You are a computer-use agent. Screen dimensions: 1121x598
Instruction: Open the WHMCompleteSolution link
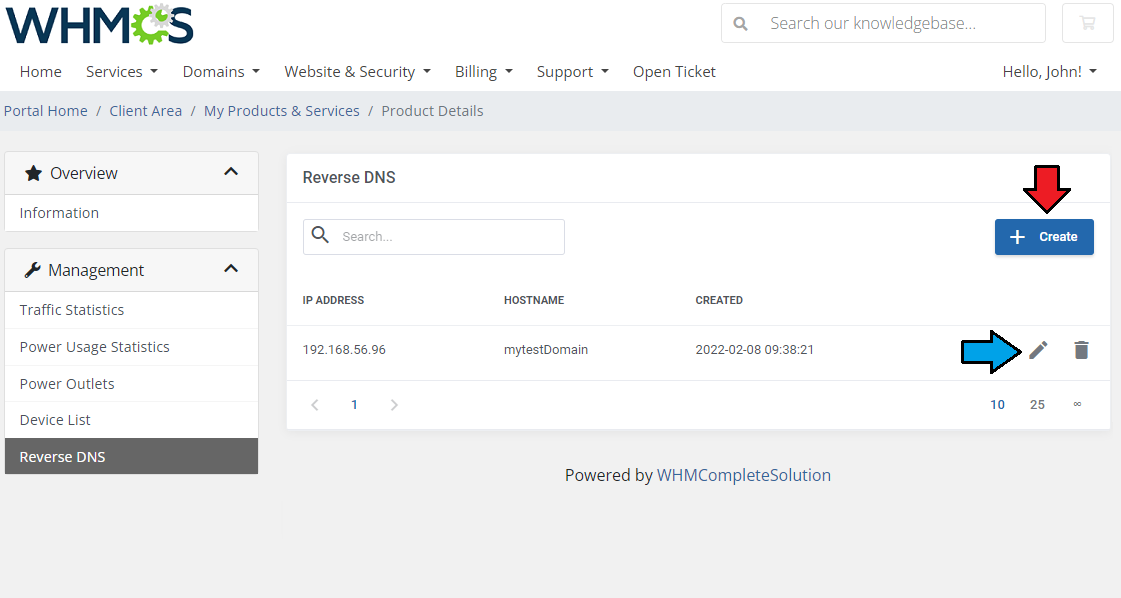(744, 475)
